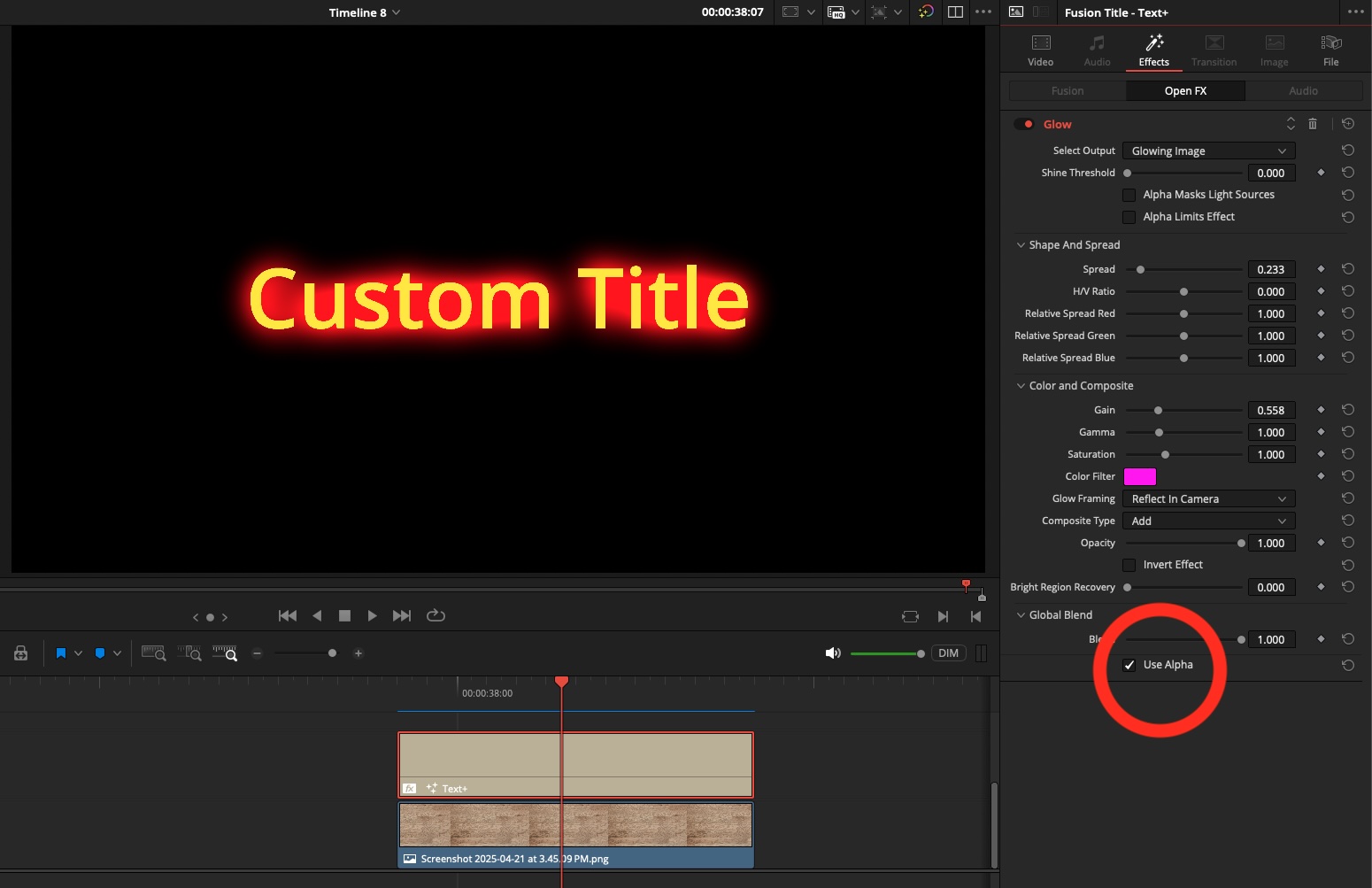
Task: Reset the H/V Ratio parameter
Action: [x=1348, y=291]
